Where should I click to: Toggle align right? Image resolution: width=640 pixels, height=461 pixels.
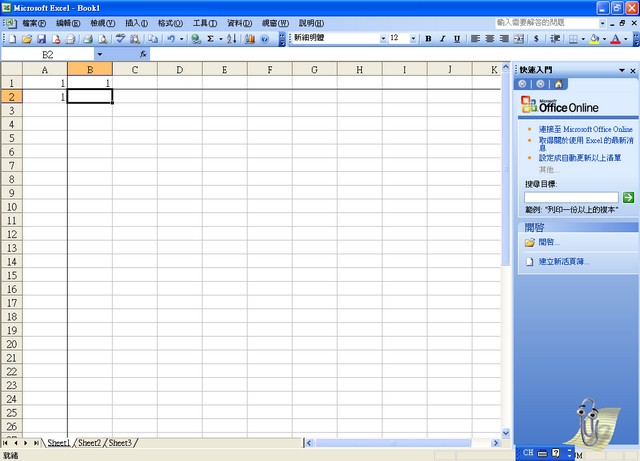click(504, 39)
